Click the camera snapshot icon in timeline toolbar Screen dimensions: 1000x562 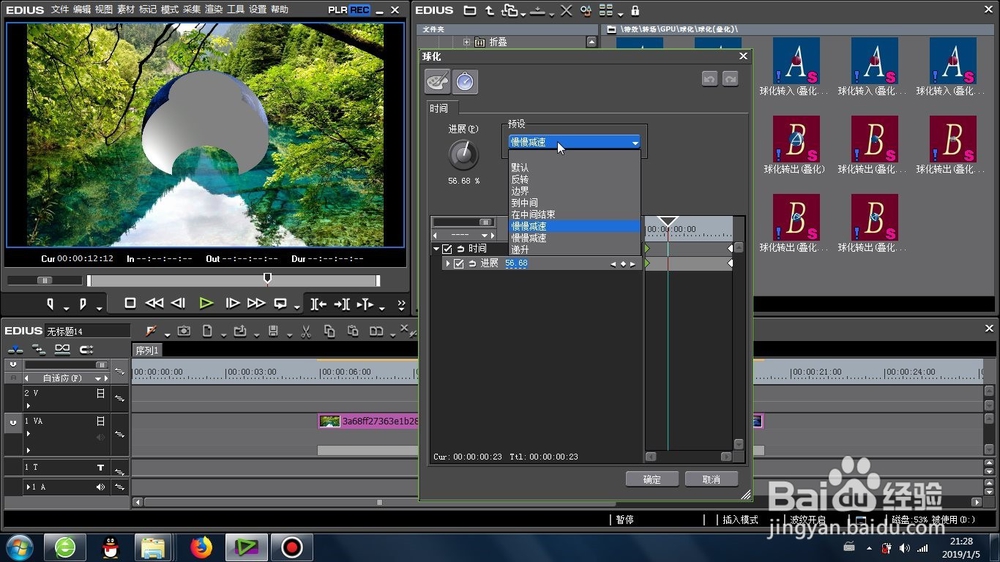coord(184,331)
